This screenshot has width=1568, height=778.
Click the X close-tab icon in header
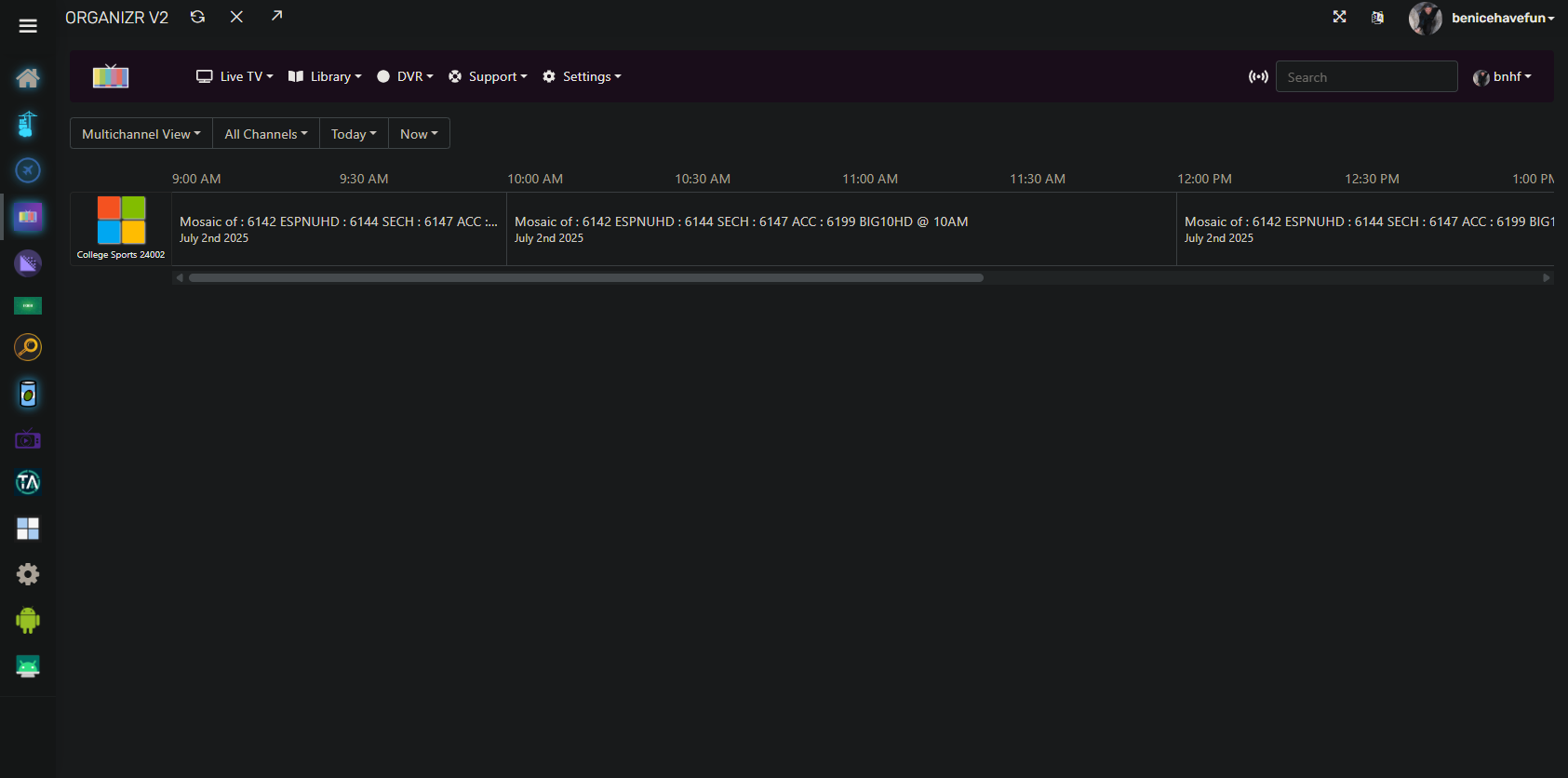[x=237, y=17]
